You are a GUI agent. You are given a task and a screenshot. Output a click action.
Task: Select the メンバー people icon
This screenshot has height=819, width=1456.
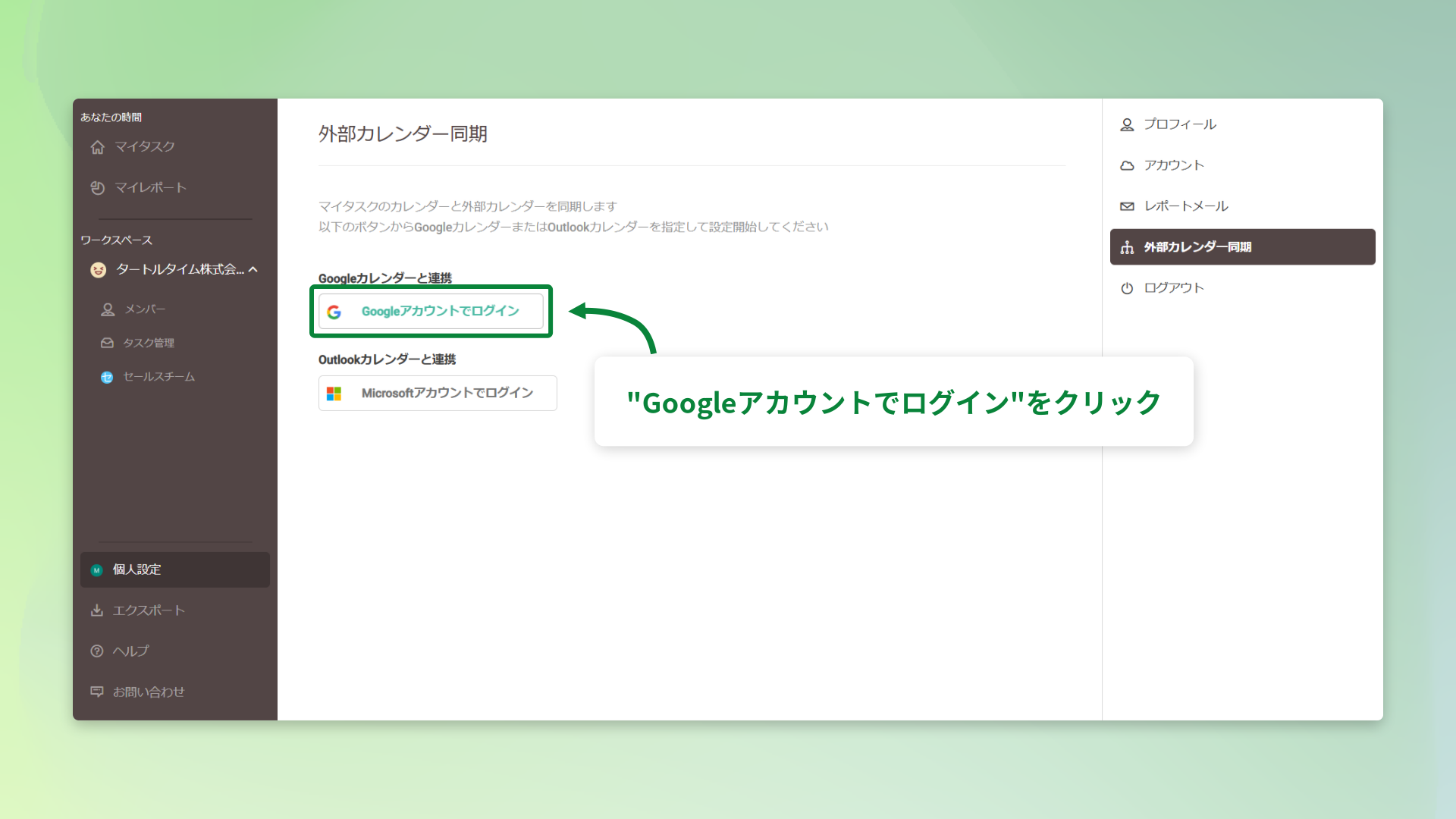pyautogui.click(x=107, y=309)
